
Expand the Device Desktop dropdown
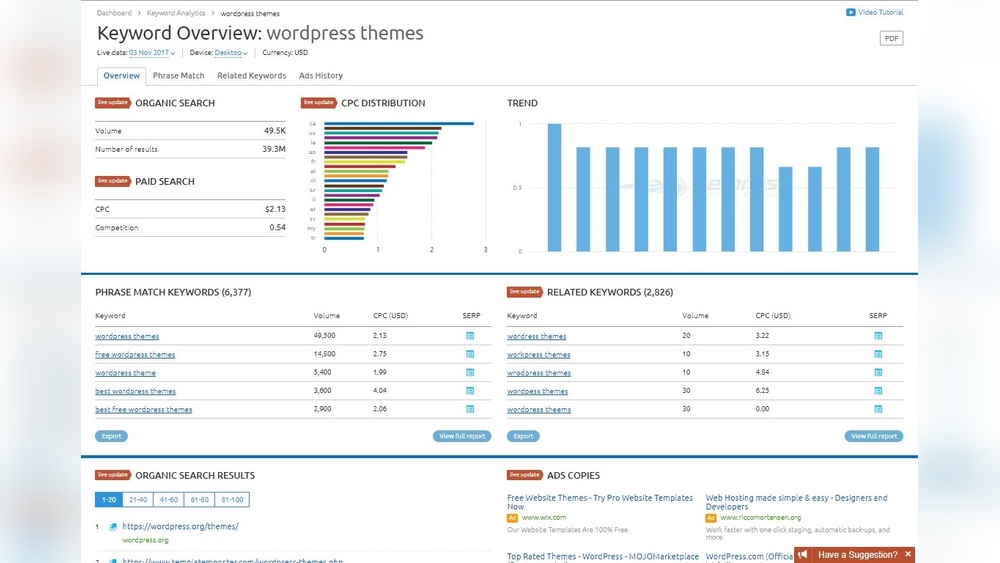(x=231, y=53)
